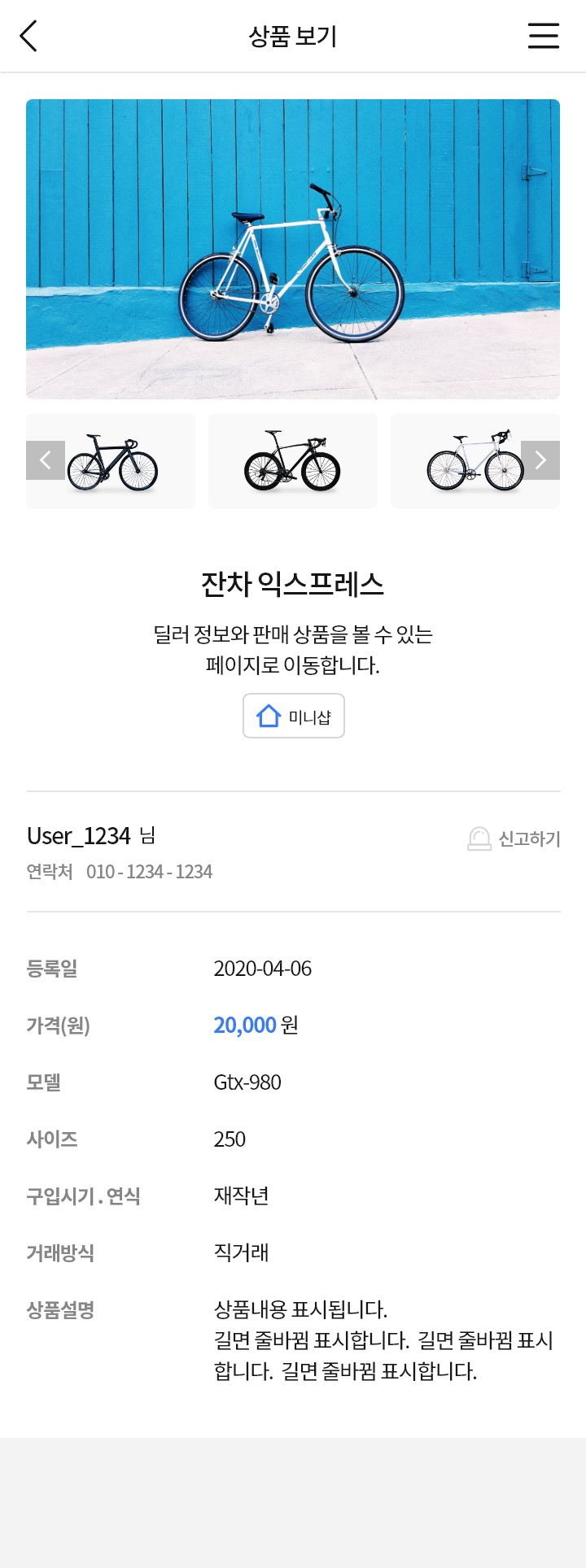Click the house icon for 미니샵
Screen dimensions: 586x1568
(x=269, y=716)
